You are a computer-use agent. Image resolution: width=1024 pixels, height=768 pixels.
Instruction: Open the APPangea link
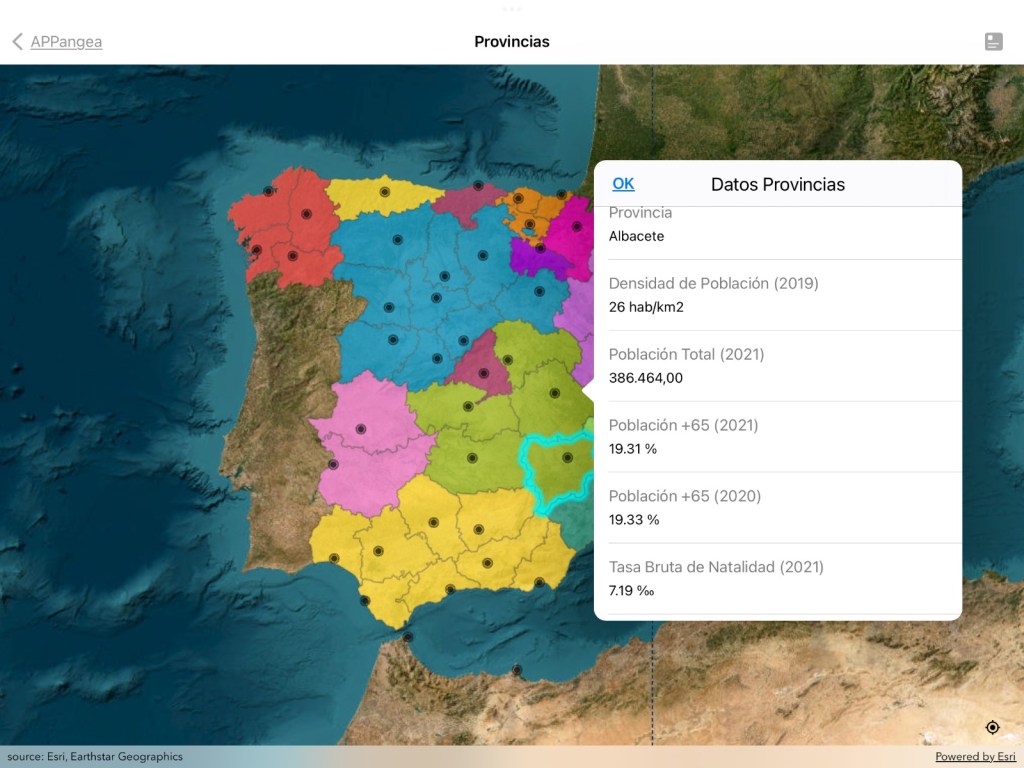click(66, 42)
